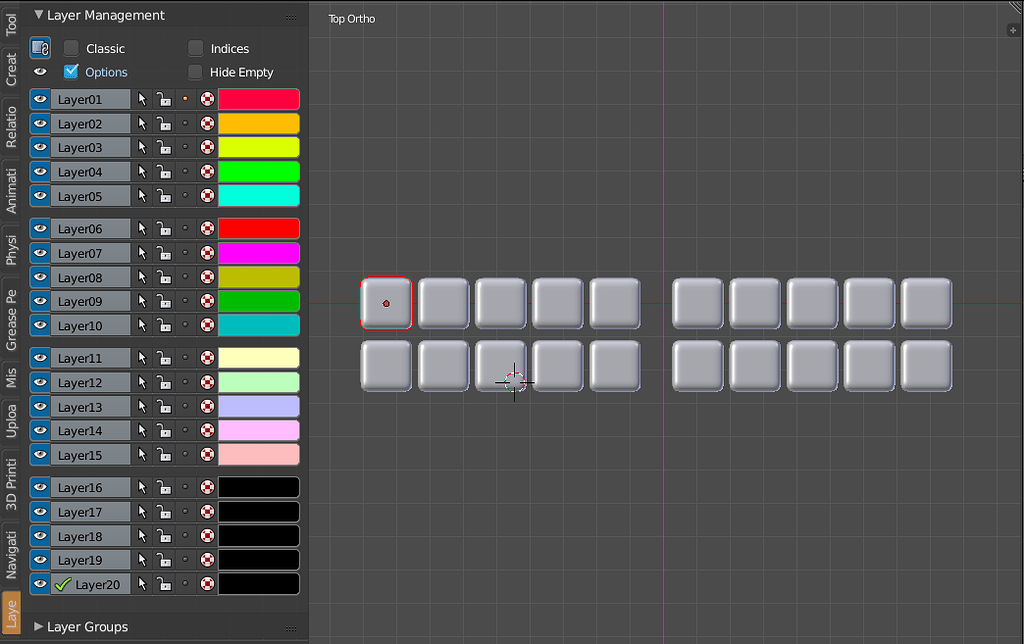Click the select-objects arrow icon for Layer16
Viewport: 1024px width, 644px height.
tap(142, 487)
